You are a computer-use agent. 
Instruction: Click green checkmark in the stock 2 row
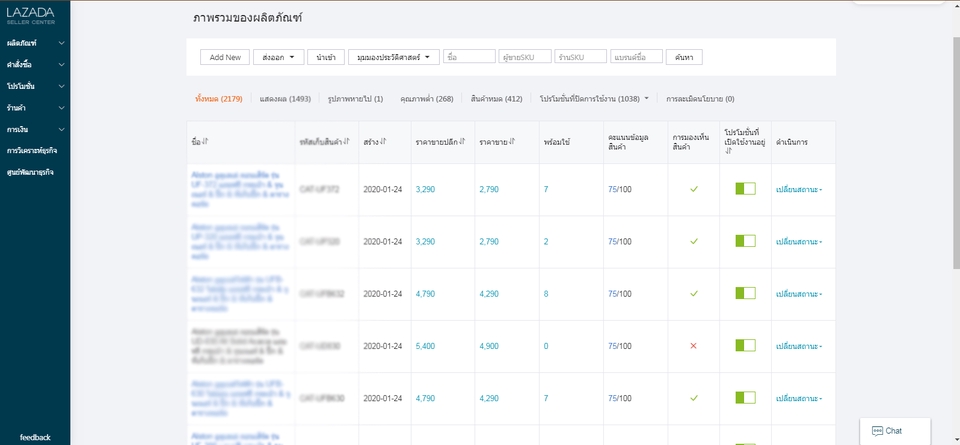[x=693, y=242]
